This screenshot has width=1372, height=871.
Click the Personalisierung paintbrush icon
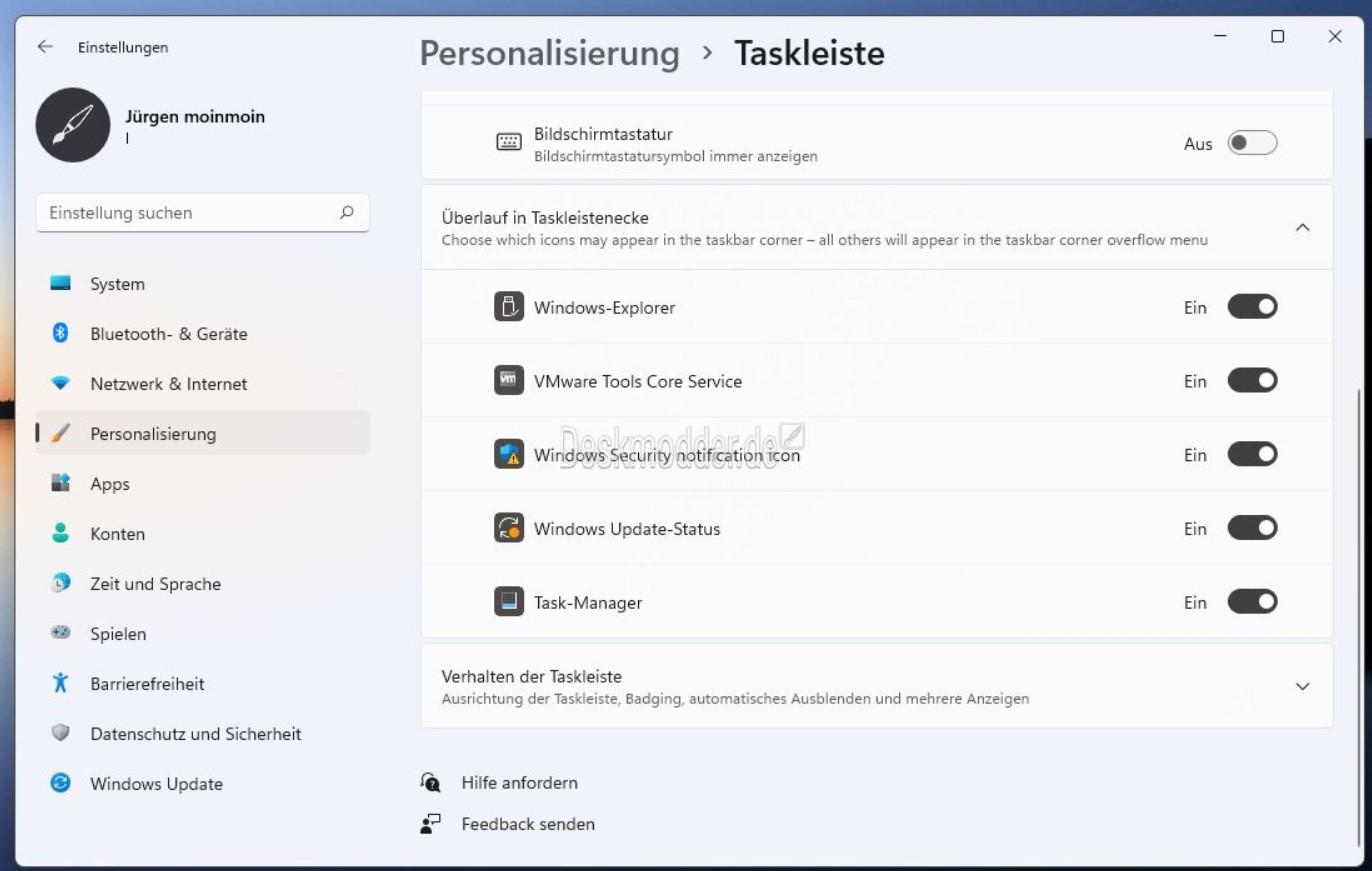pos(61,434)
